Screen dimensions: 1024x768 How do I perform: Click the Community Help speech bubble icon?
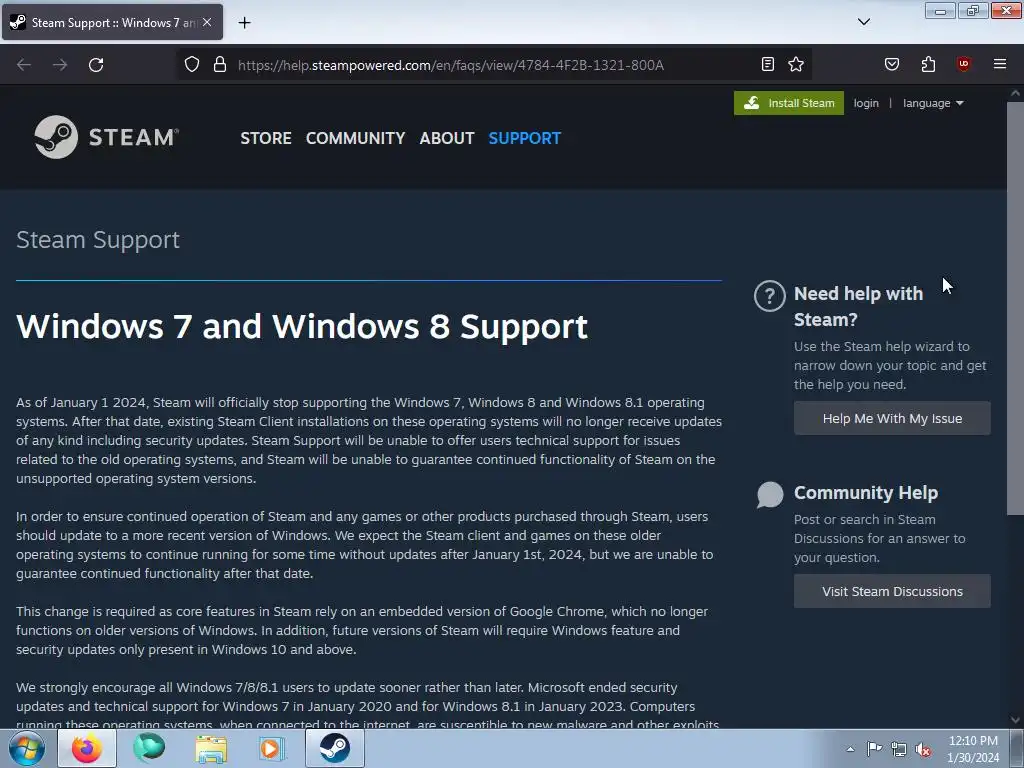coord(770,494)
